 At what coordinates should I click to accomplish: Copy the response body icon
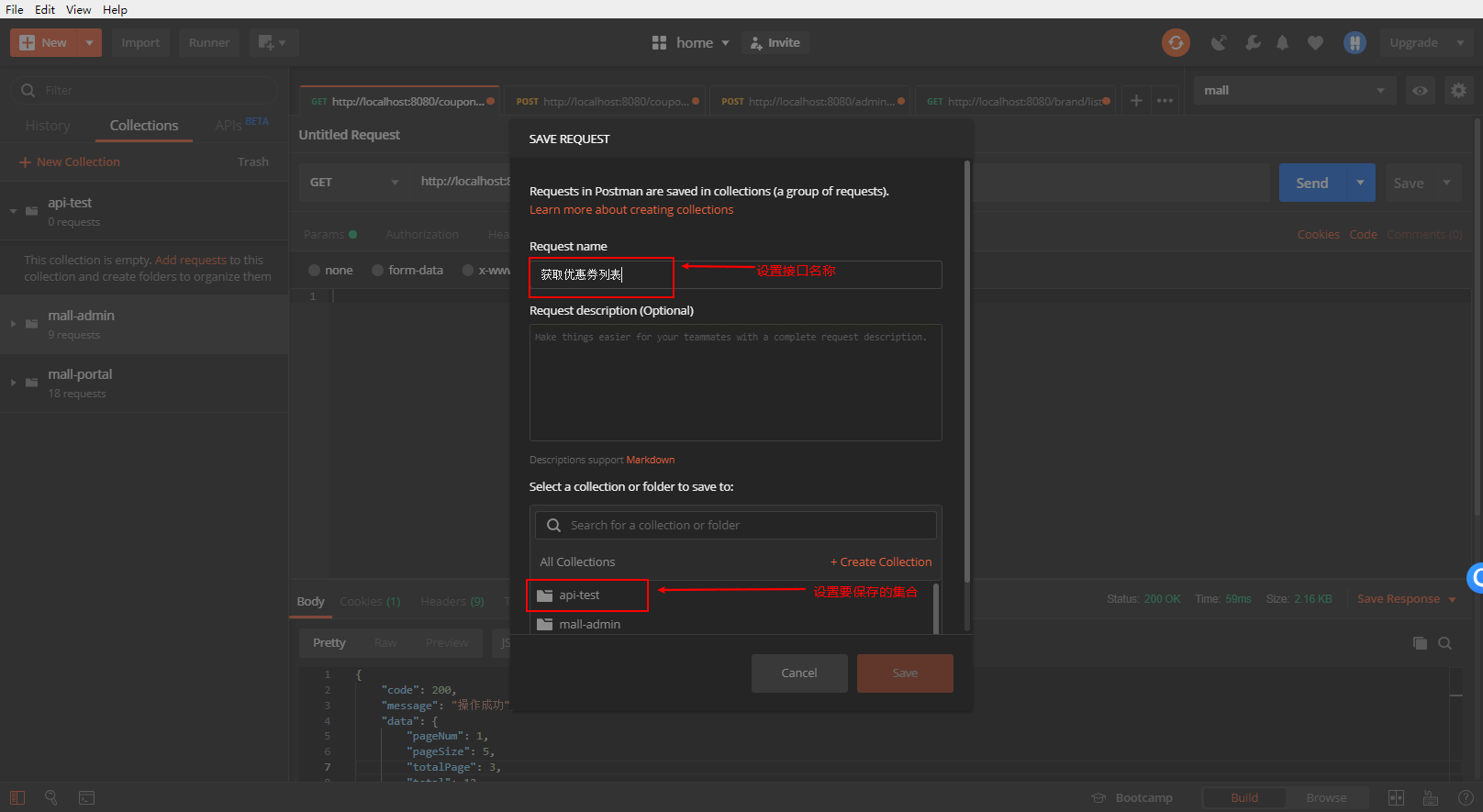pos(1420,643)
